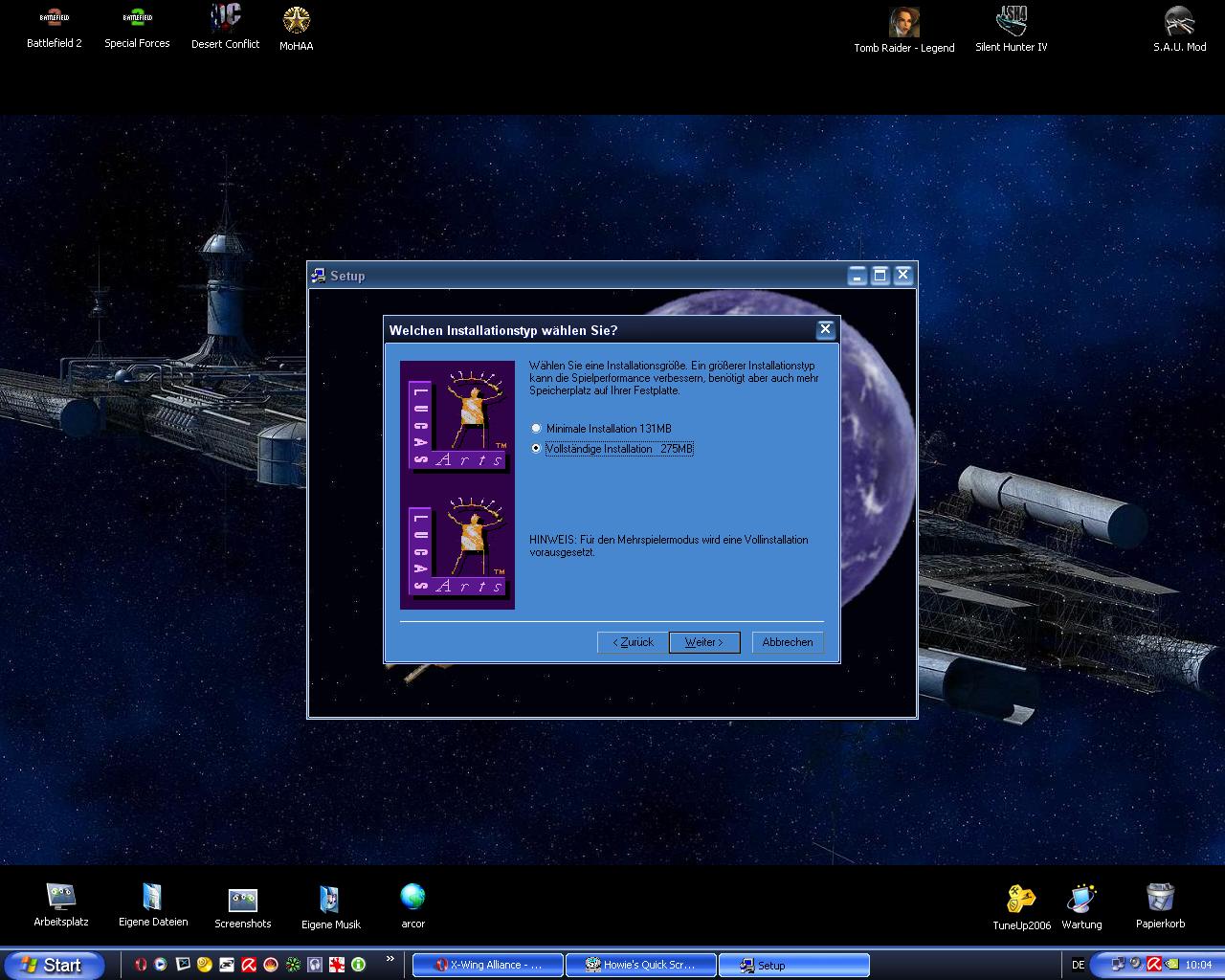Click the volume speaker tray icon
This screenshot has width=1225, height=980.
pyautogui.click(x=1136, y=963)
